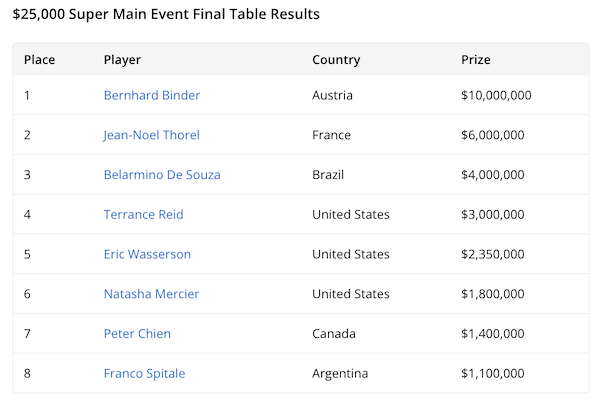This screenshot has height=408, width=600.
Task: Click the Jean-Noel Thorel player link
Action: click(152, 135)
